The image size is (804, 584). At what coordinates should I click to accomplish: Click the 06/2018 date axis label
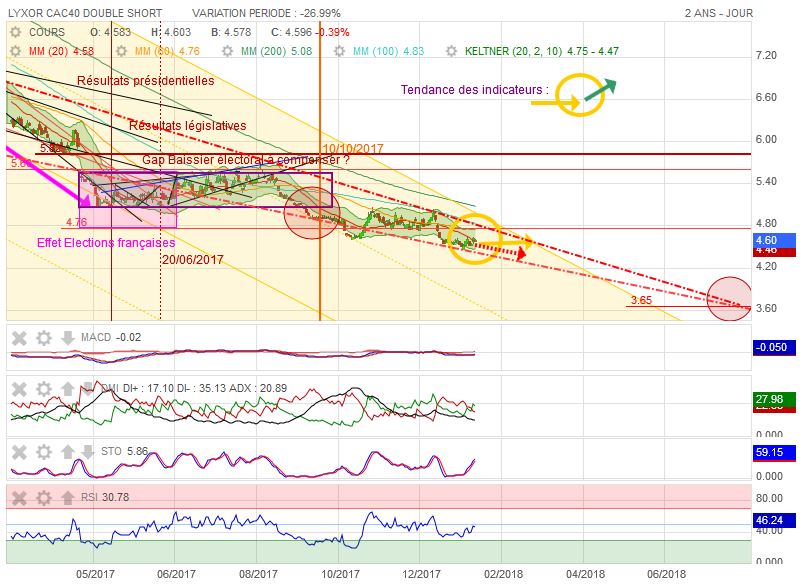pos(667,574)
